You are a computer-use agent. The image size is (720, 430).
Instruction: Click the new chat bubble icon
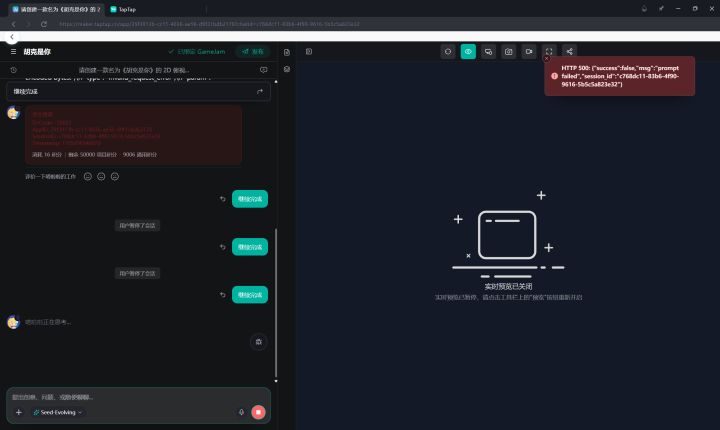coord(264,70)
